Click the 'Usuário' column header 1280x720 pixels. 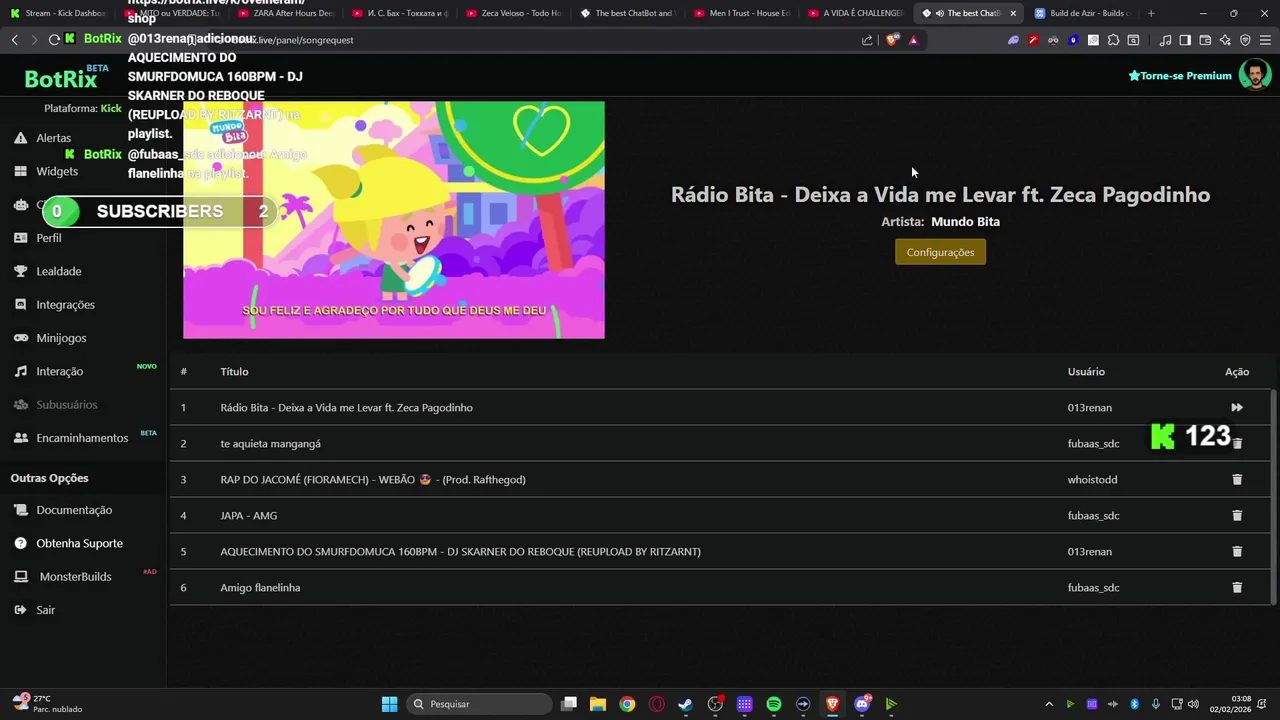pyautogui.click(x=1086, y=371)
